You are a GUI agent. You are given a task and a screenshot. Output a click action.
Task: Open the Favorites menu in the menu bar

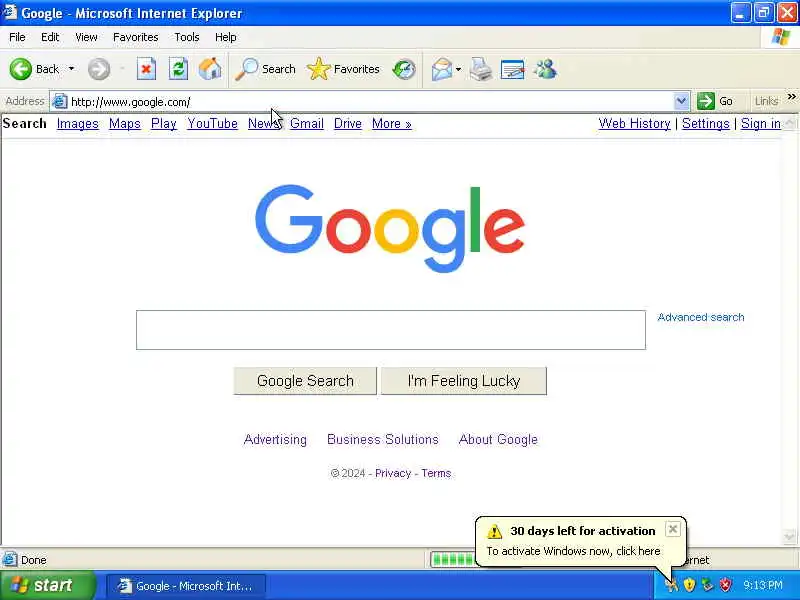(x=136, y=37)
